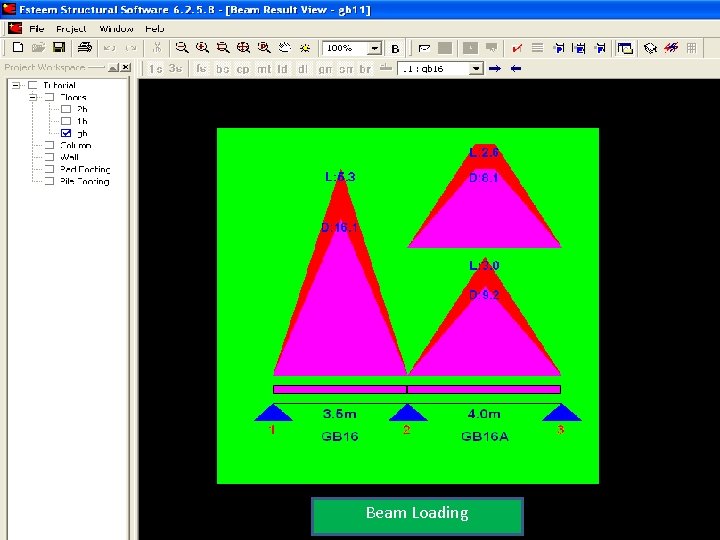Click the Beam Loading button

point(417,516)
